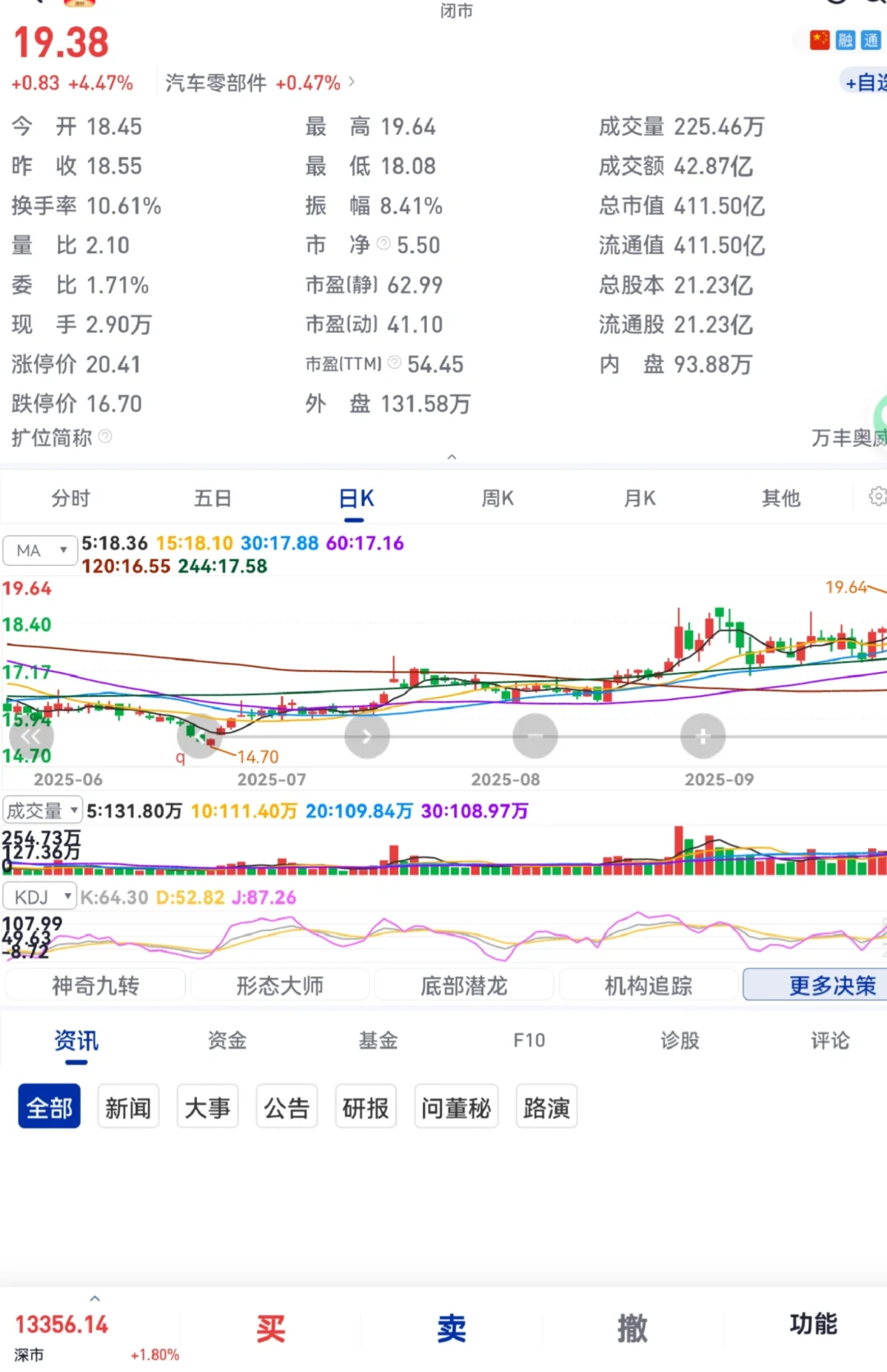Tap the blue 卖 sell button
Screen dimensions: 887x1372
click(x=451, y=1328)
